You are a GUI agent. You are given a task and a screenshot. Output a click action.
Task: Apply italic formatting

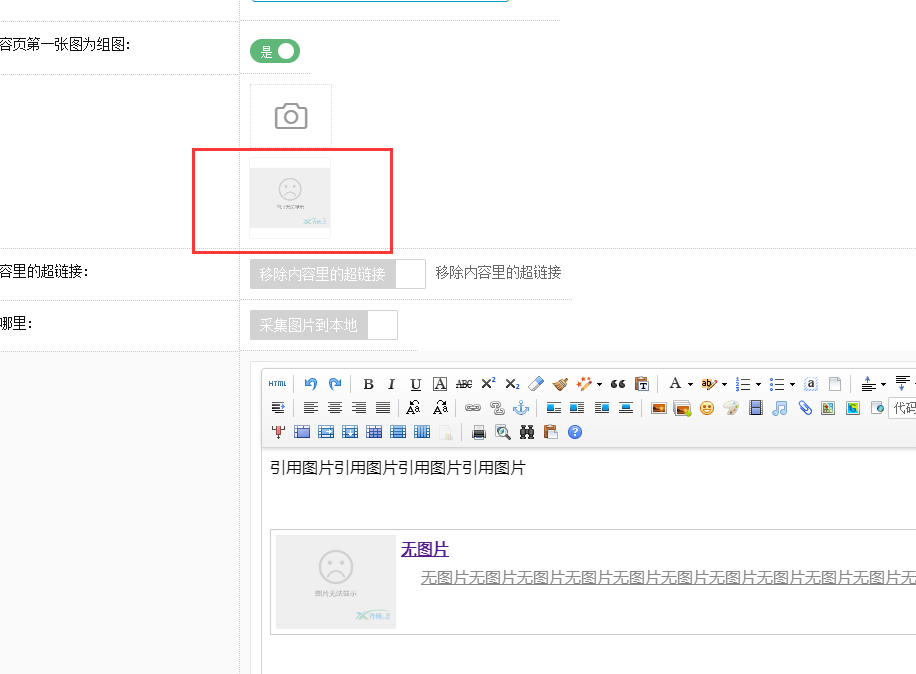point(391,384)
